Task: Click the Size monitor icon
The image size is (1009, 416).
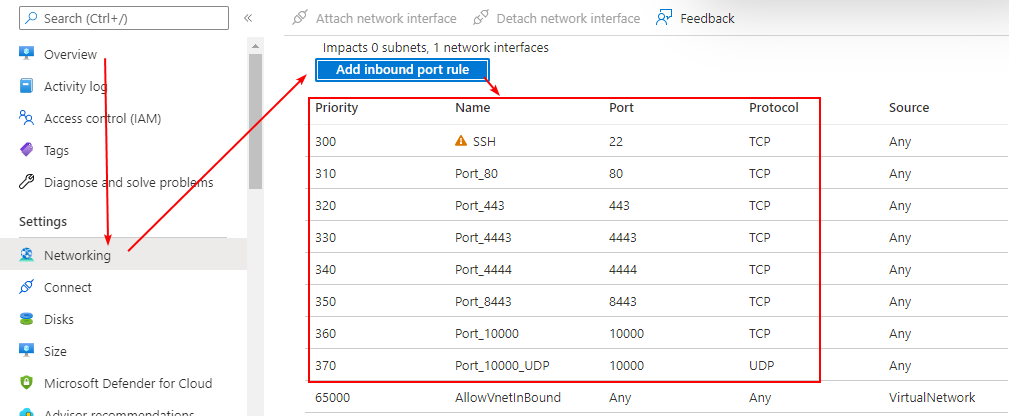Action: pyautogui.click(x=26, y=351)
